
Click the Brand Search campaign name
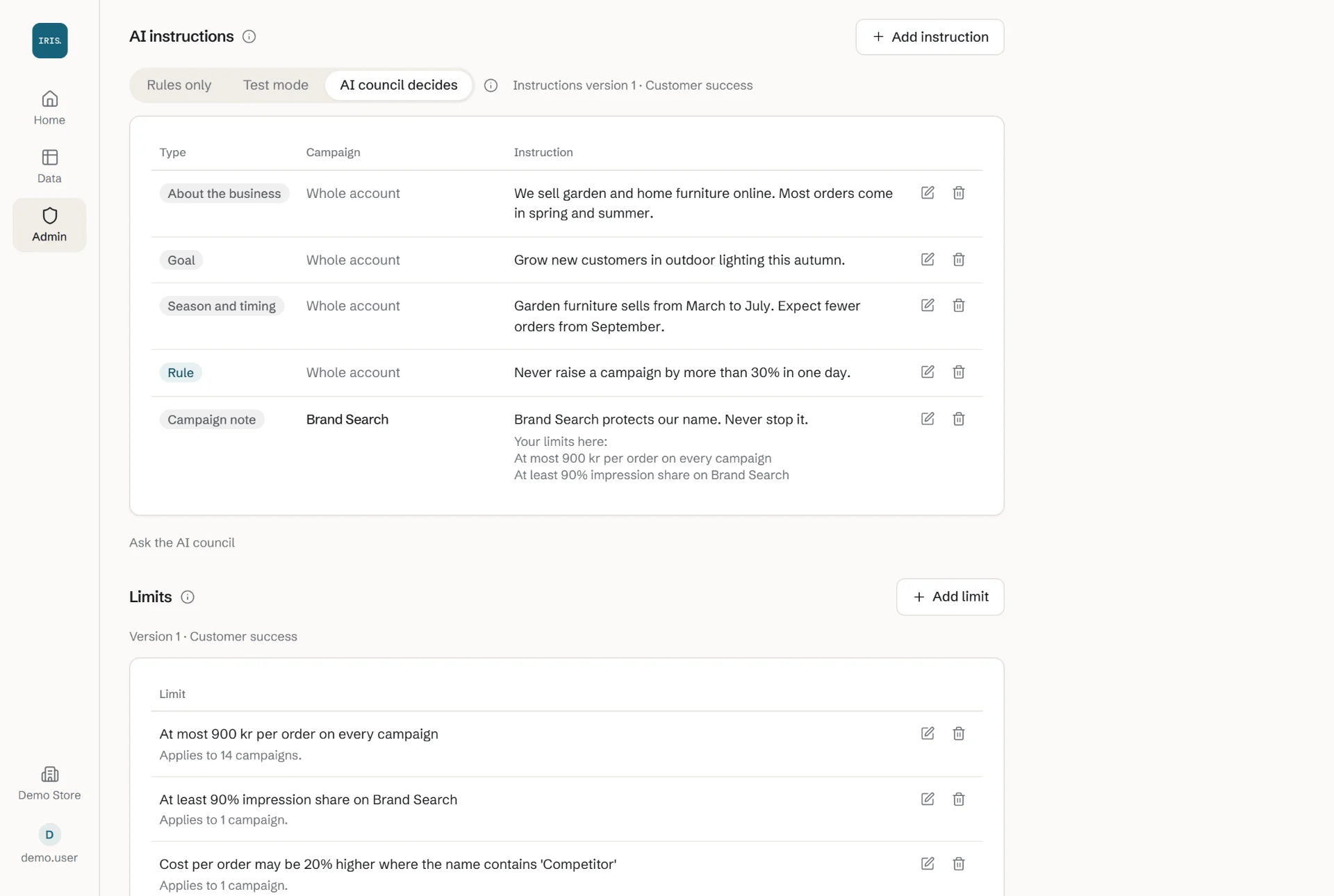(x=347, y=420)
